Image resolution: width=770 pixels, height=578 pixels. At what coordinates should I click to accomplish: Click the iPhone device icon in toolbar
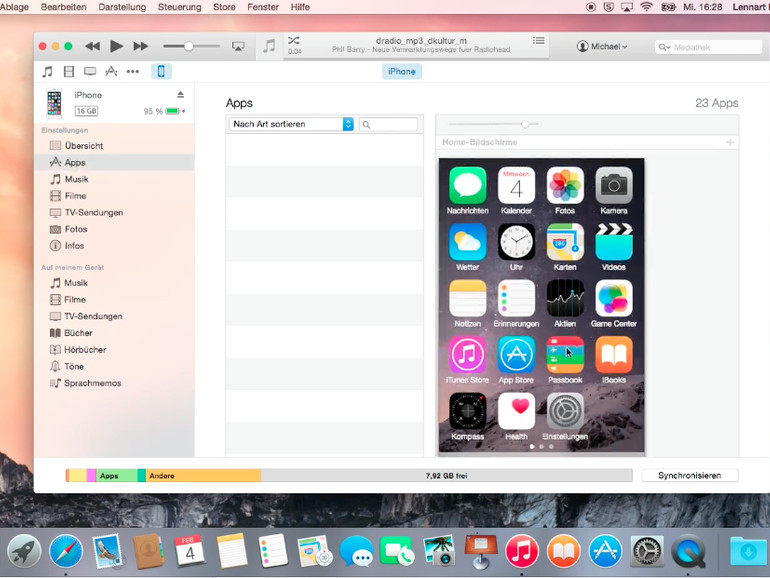click(x=161, y=72)
